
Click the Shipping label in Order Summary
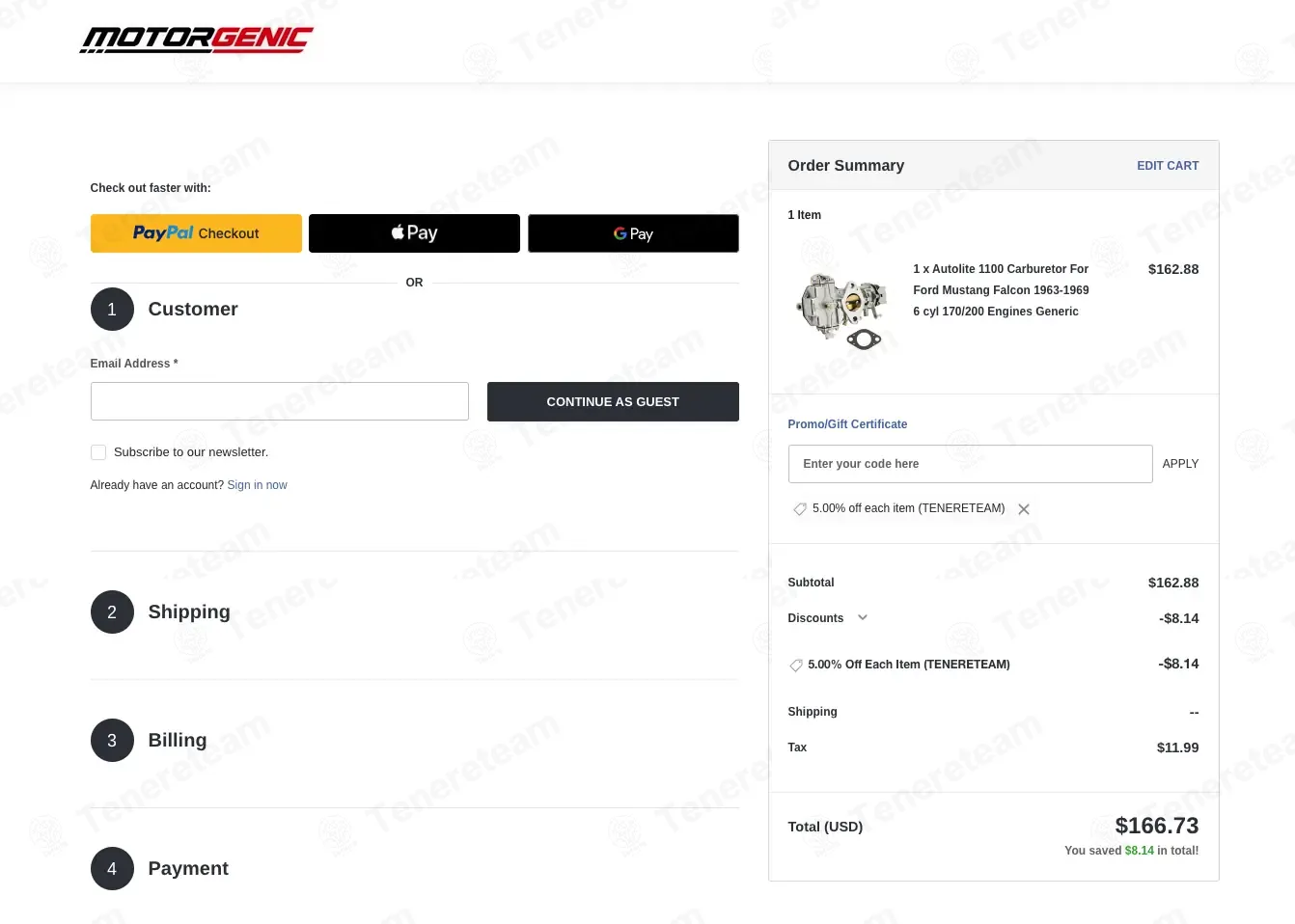pos(813,712)
